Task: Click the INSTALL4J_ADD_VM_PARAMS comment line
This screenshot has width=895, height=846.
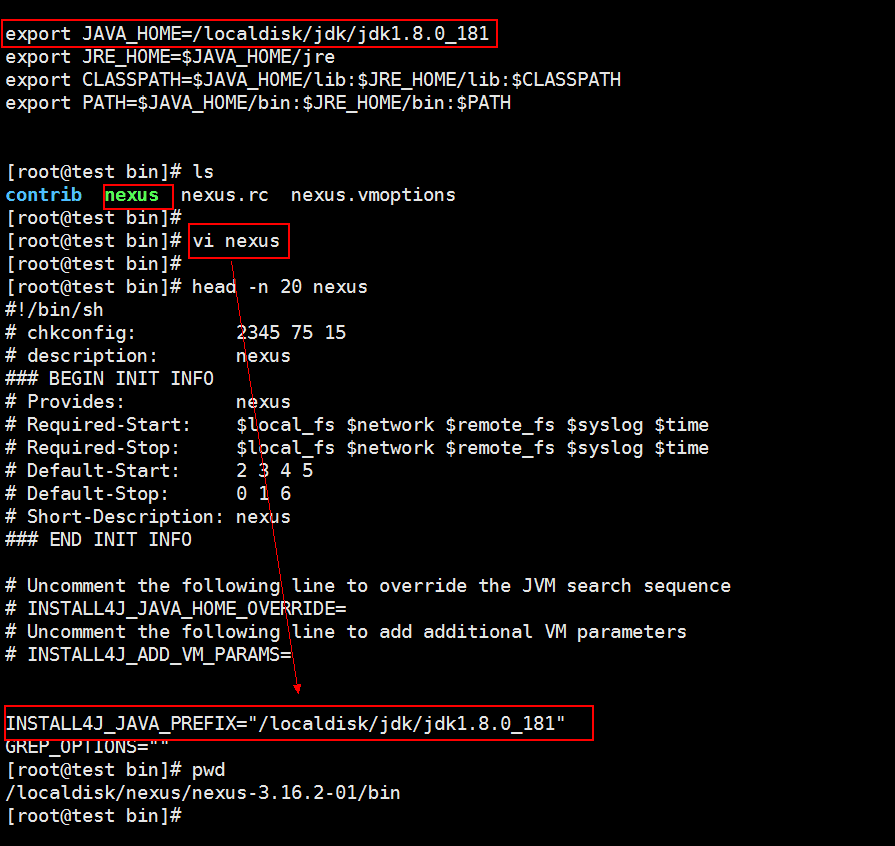Action: pyautogui.click(x=148, y=654)
